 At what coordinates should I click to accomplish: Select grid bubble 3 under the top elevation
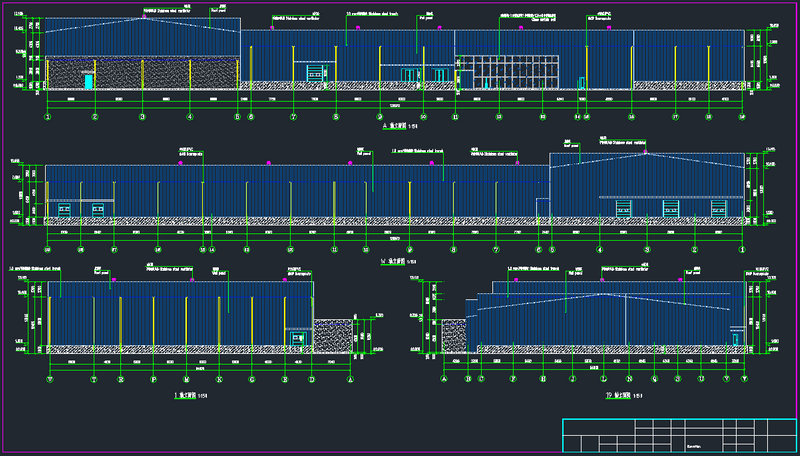(x=142, y=117)
